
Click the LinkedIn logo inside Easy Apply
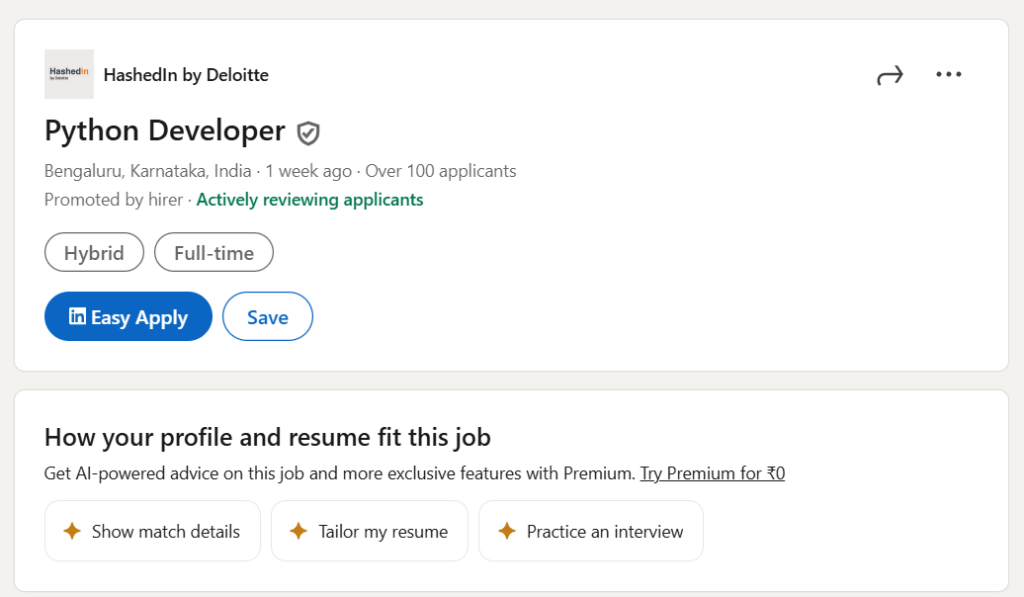tap(77, 316)
